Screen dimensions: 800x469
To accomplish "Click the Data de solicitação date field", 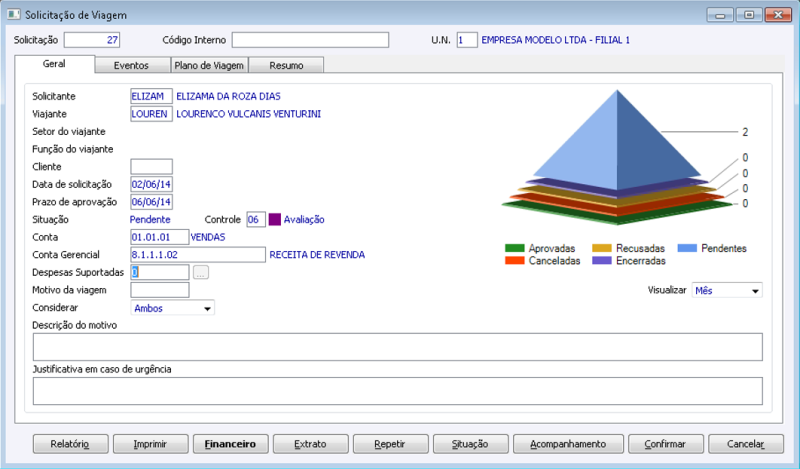I will click(152, 184).
